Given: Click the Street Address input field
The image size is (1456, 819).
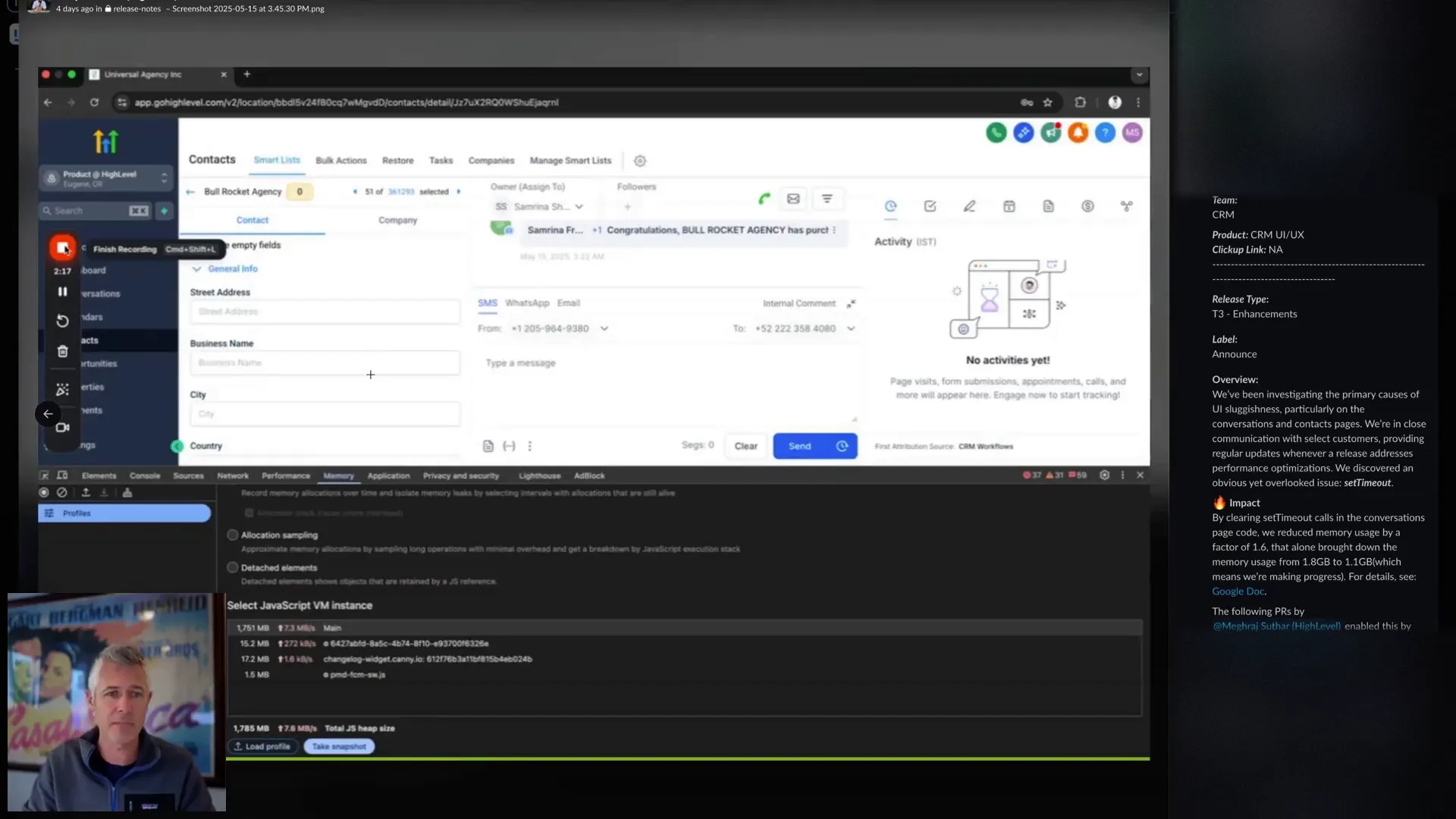Looking at the screenshot, I should click(x=325, y=312).
